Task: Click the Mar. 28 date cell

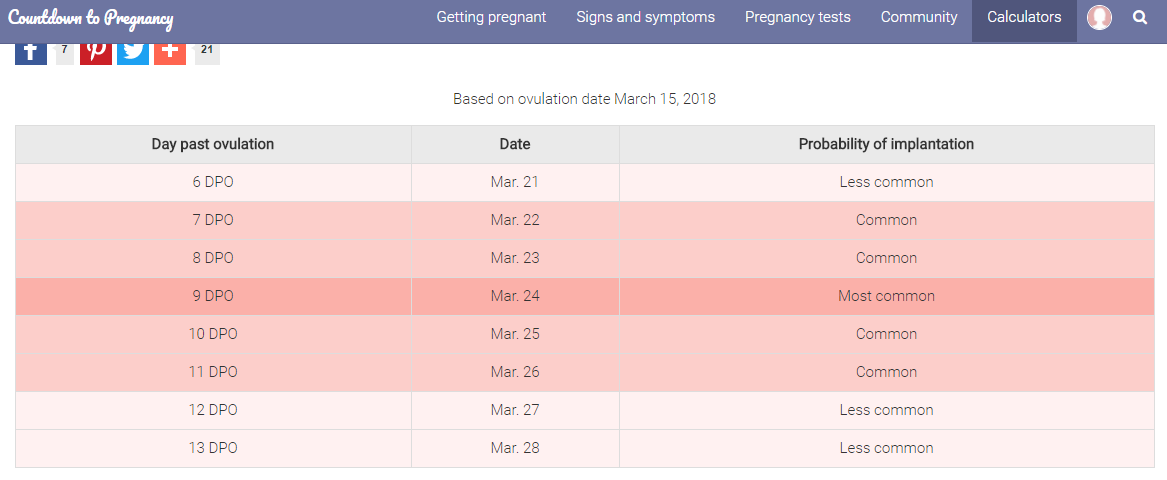Action: click(515, 448)
